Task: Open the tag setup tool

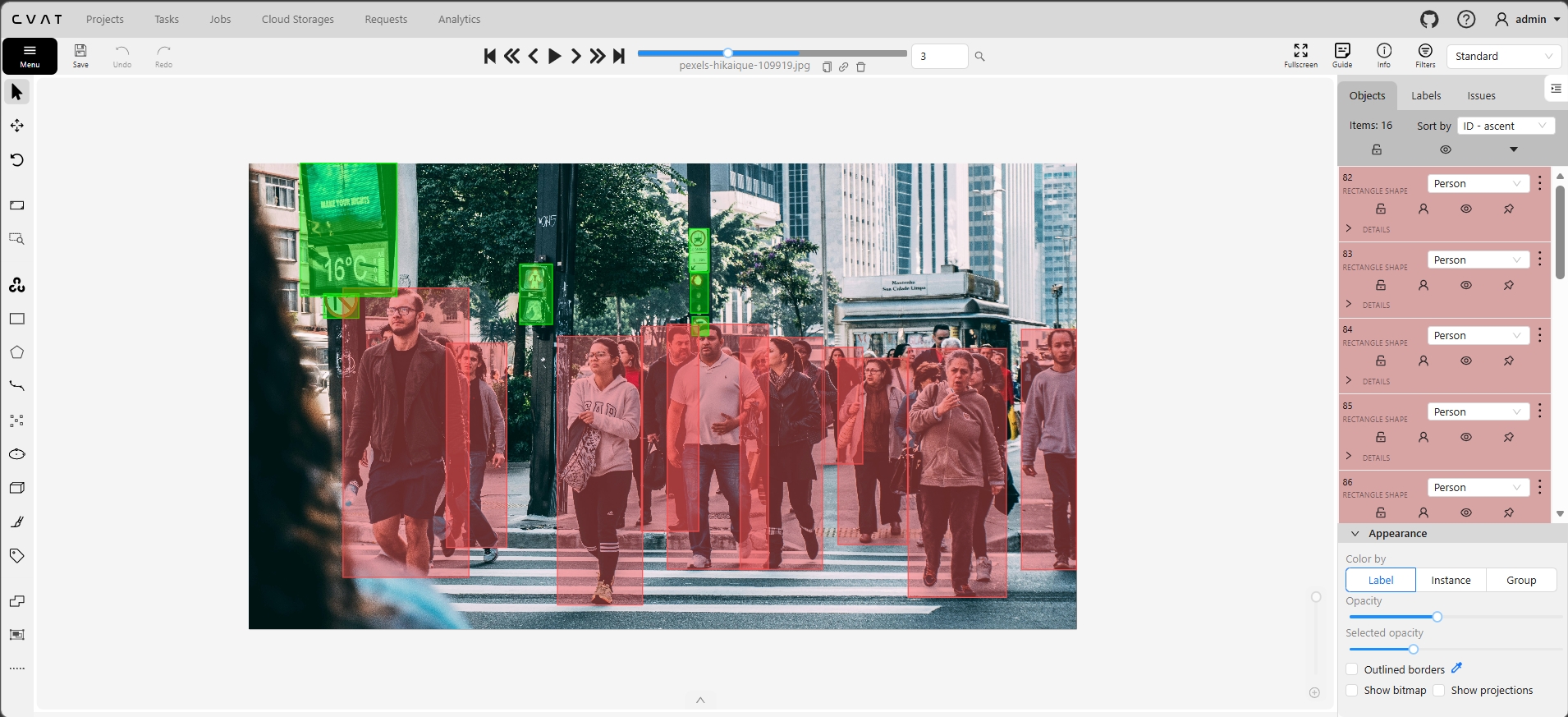Action: point(16,555)
